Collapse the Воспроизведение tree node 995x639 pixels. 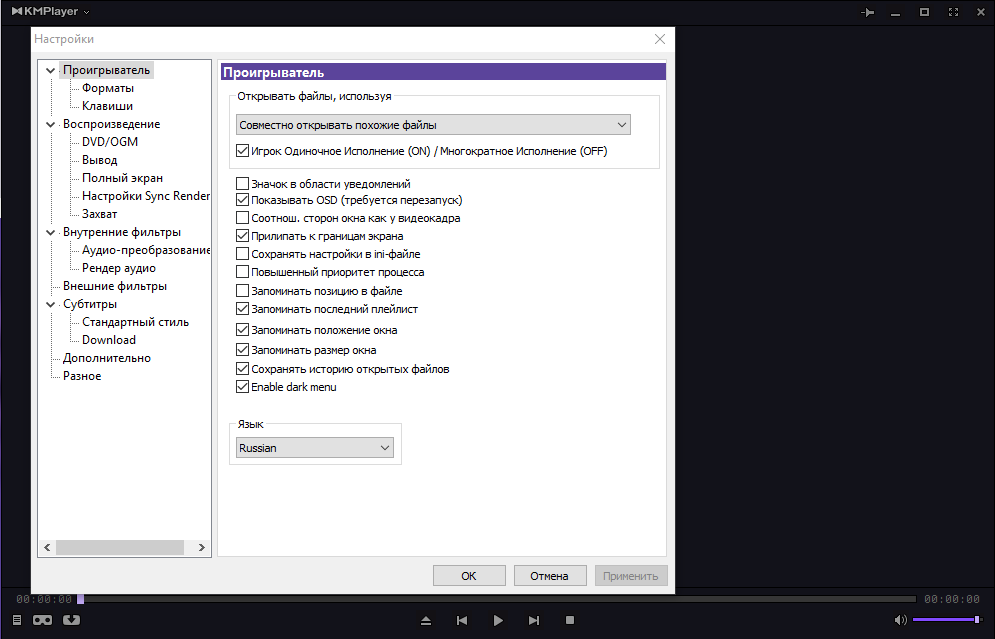click(x=50, y=124)
